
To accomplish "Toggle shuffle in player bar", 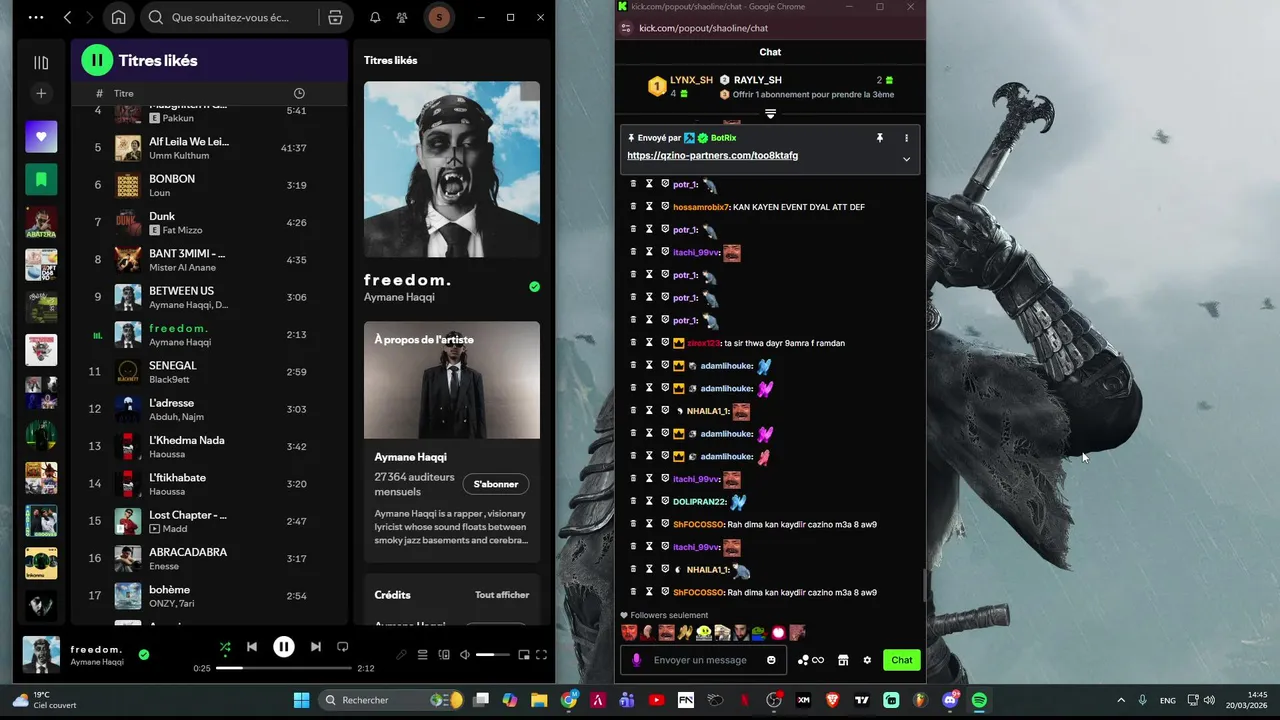I will [x=224, y=647].
